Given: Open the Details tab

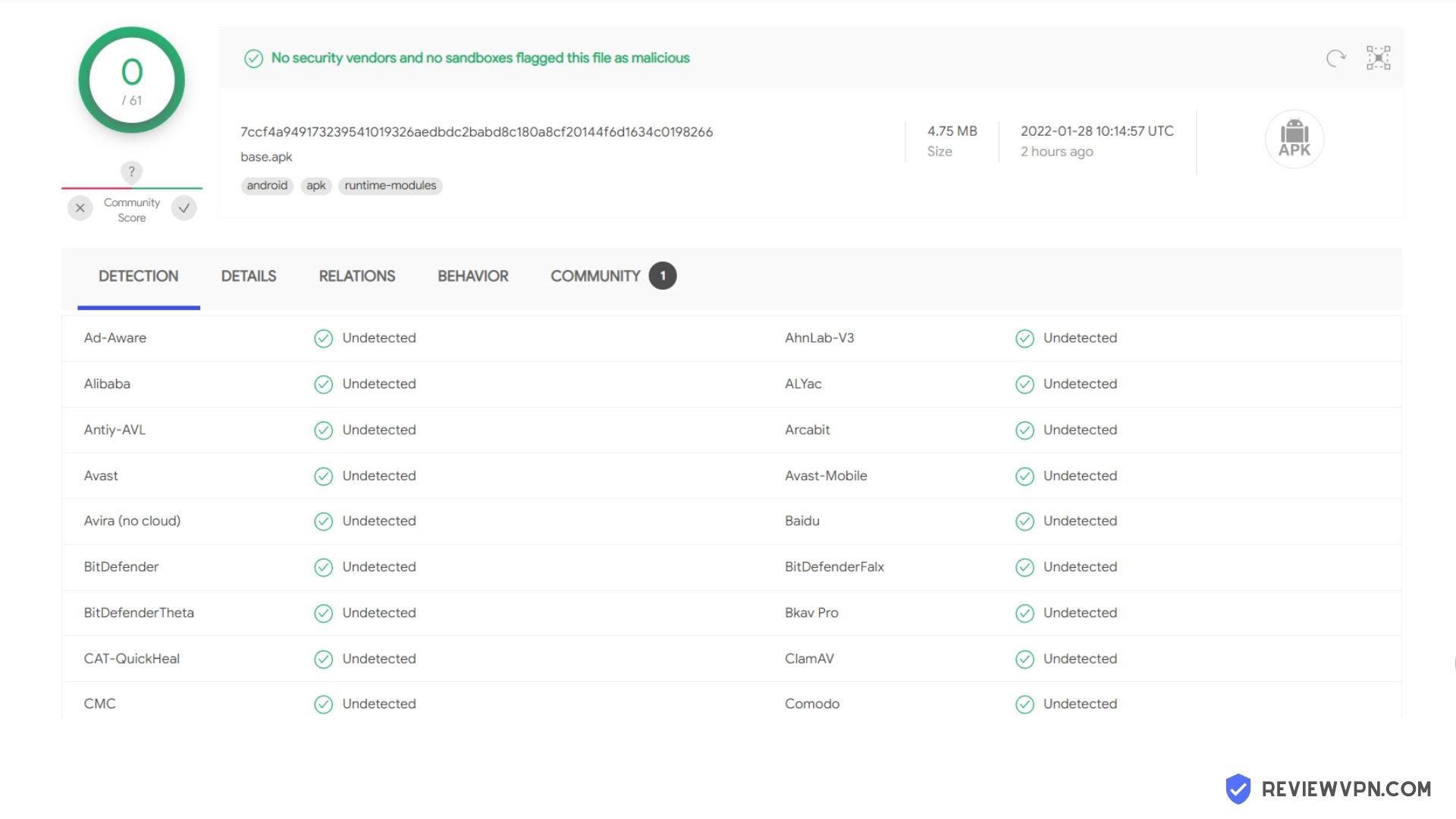Looking at the screenshot, I should pos(249,276).
